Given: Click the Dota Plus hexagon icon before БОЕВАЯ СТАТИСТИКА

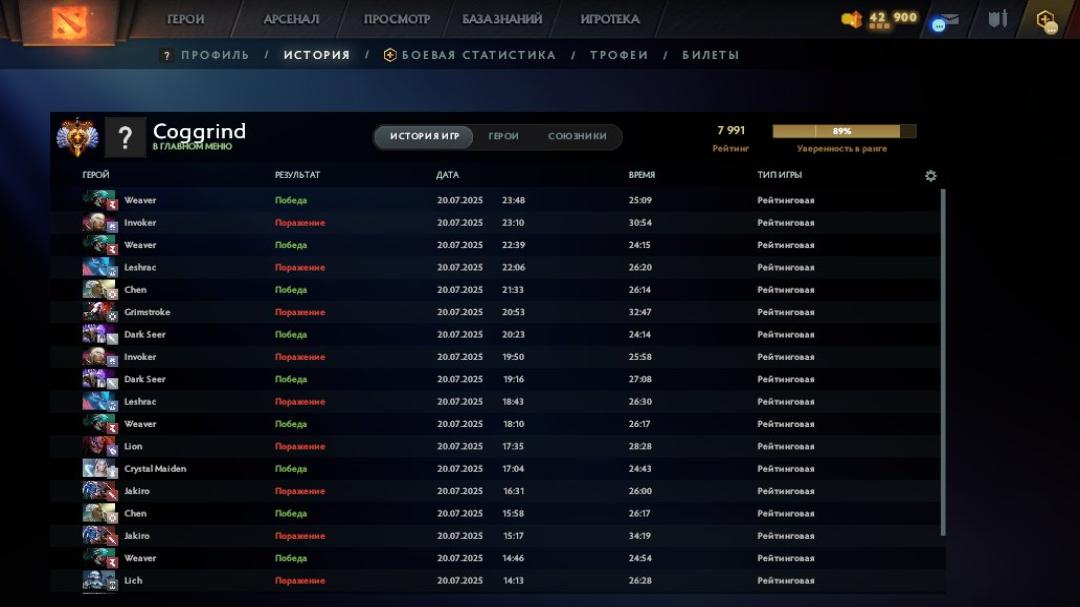Looking at the screenshot, I should (390, 55).
